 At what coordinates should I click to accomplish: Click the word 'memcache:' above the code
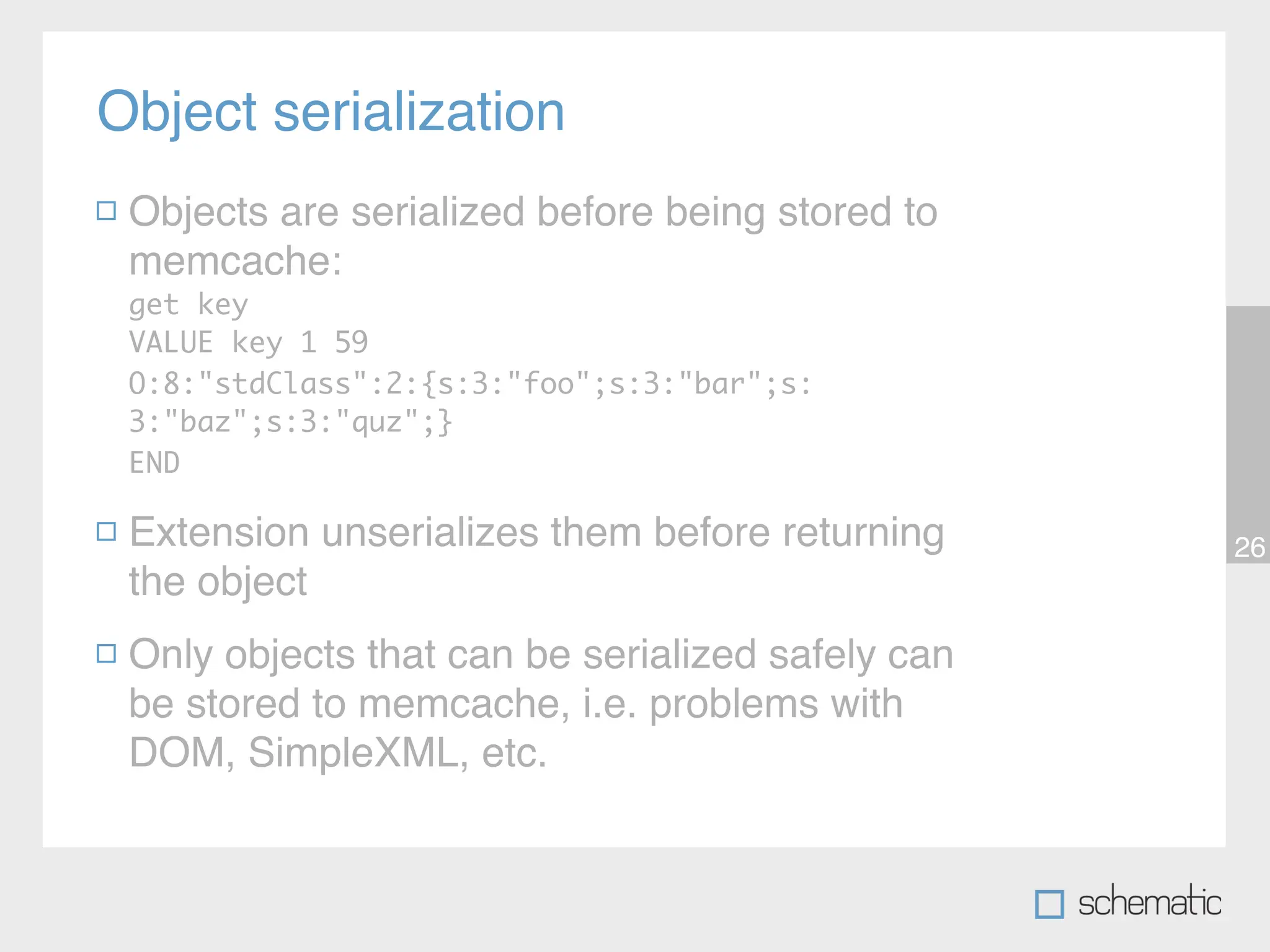[235, 261]
